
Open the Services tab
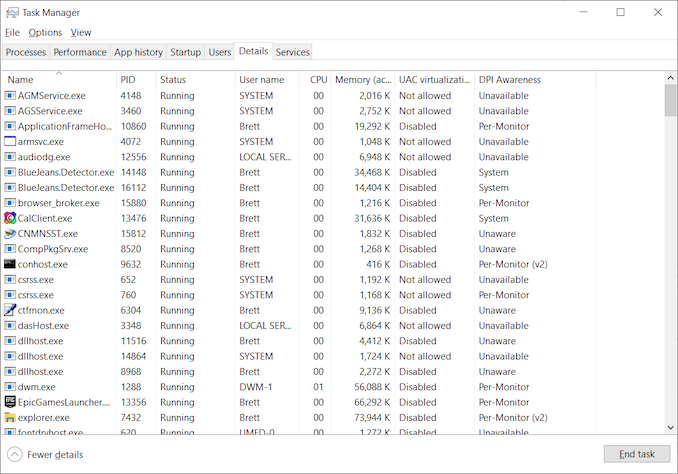(293, 52)
